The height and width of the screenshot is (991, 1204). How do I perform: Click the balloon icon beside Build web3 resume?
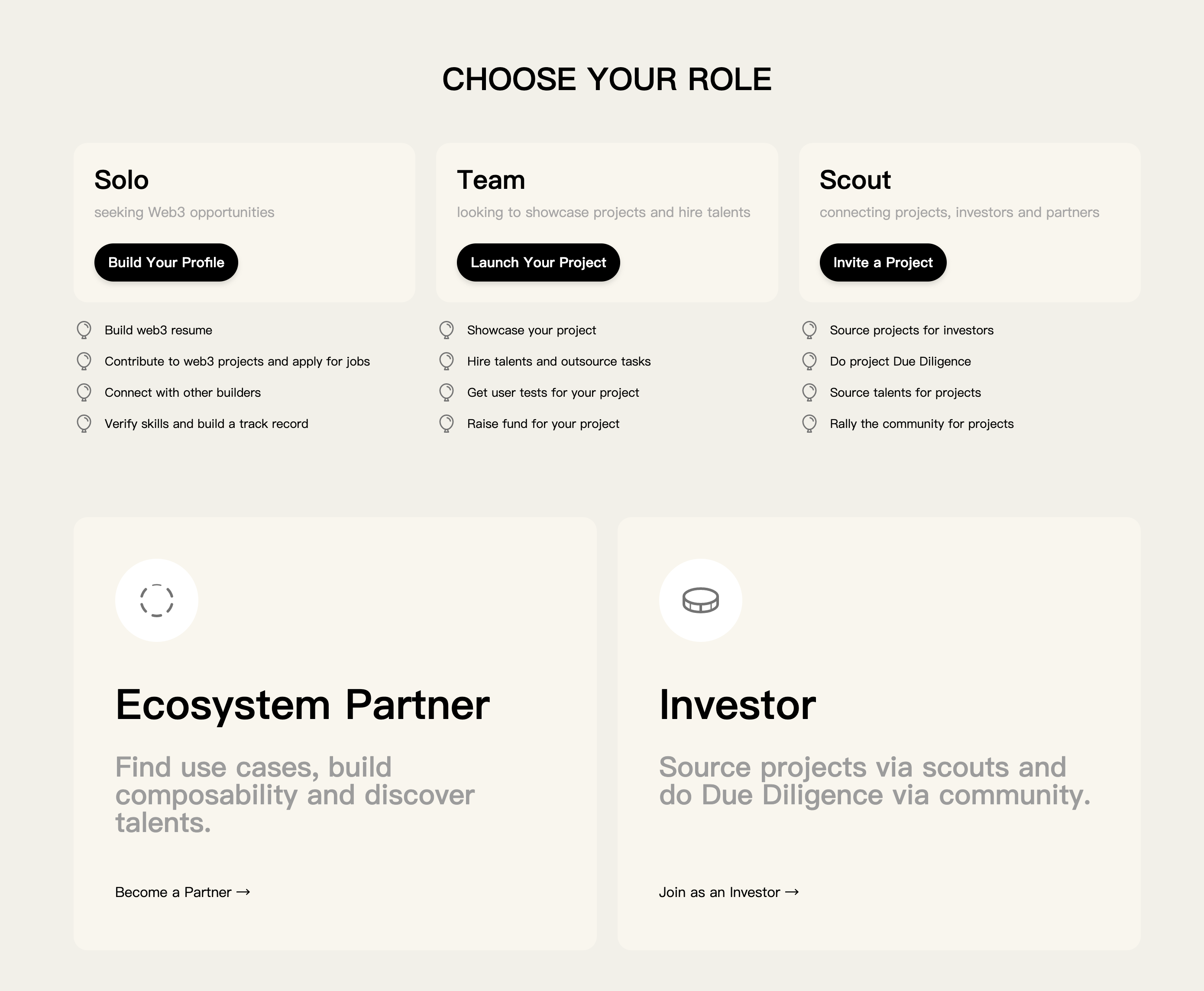[84, 330]
